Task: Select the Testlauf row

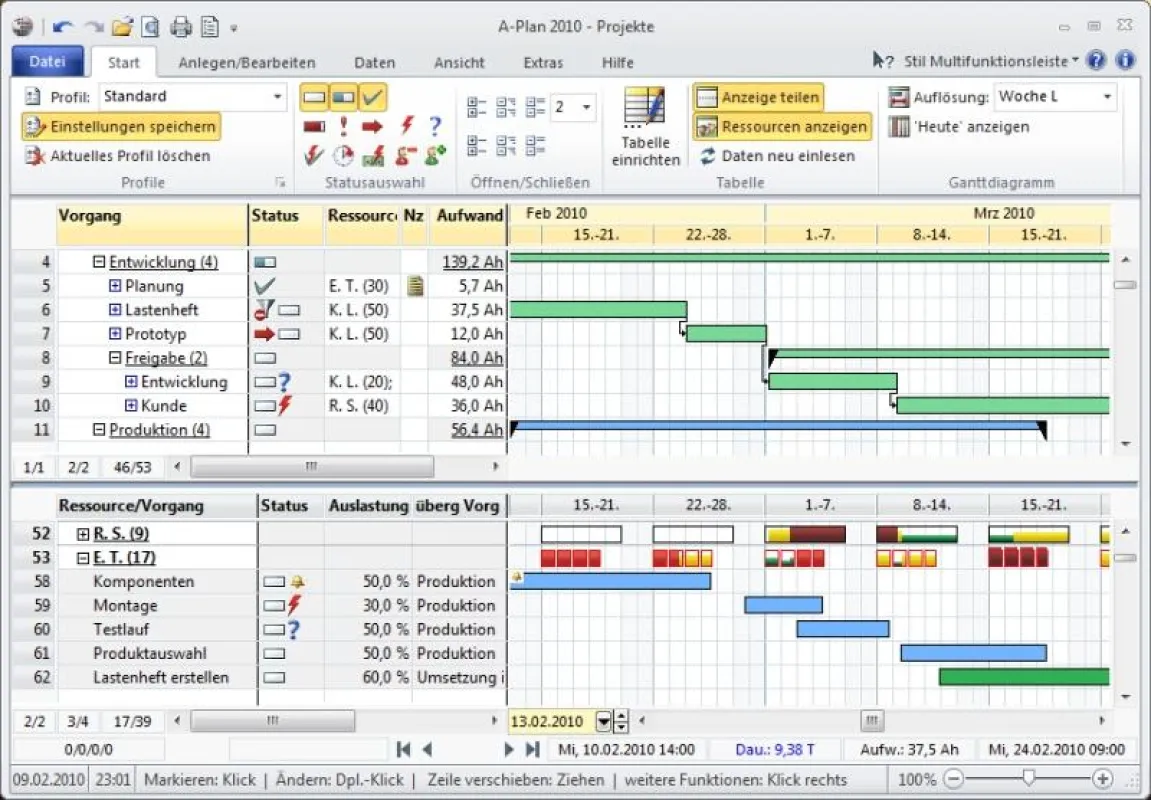Action: (258, 629)
